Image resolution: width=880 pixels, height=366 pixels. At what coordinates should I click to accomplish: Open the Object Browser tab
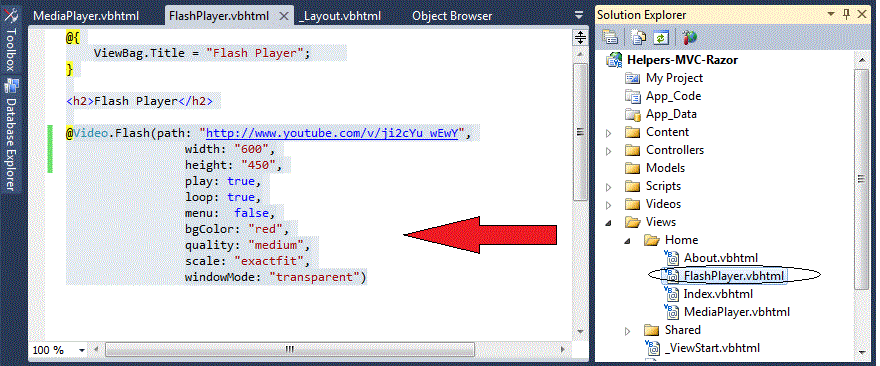(452, 16)
